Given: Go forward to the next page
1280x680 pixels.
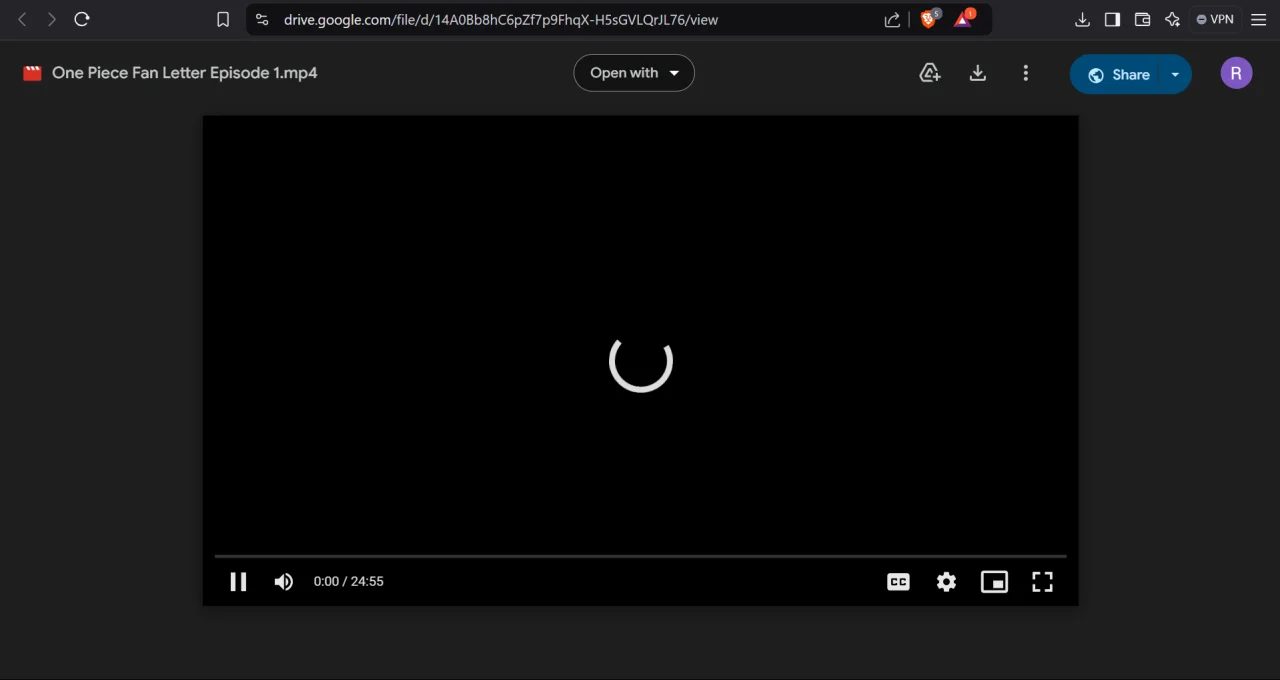Looking at the screenshot, I should pos(52,19).
